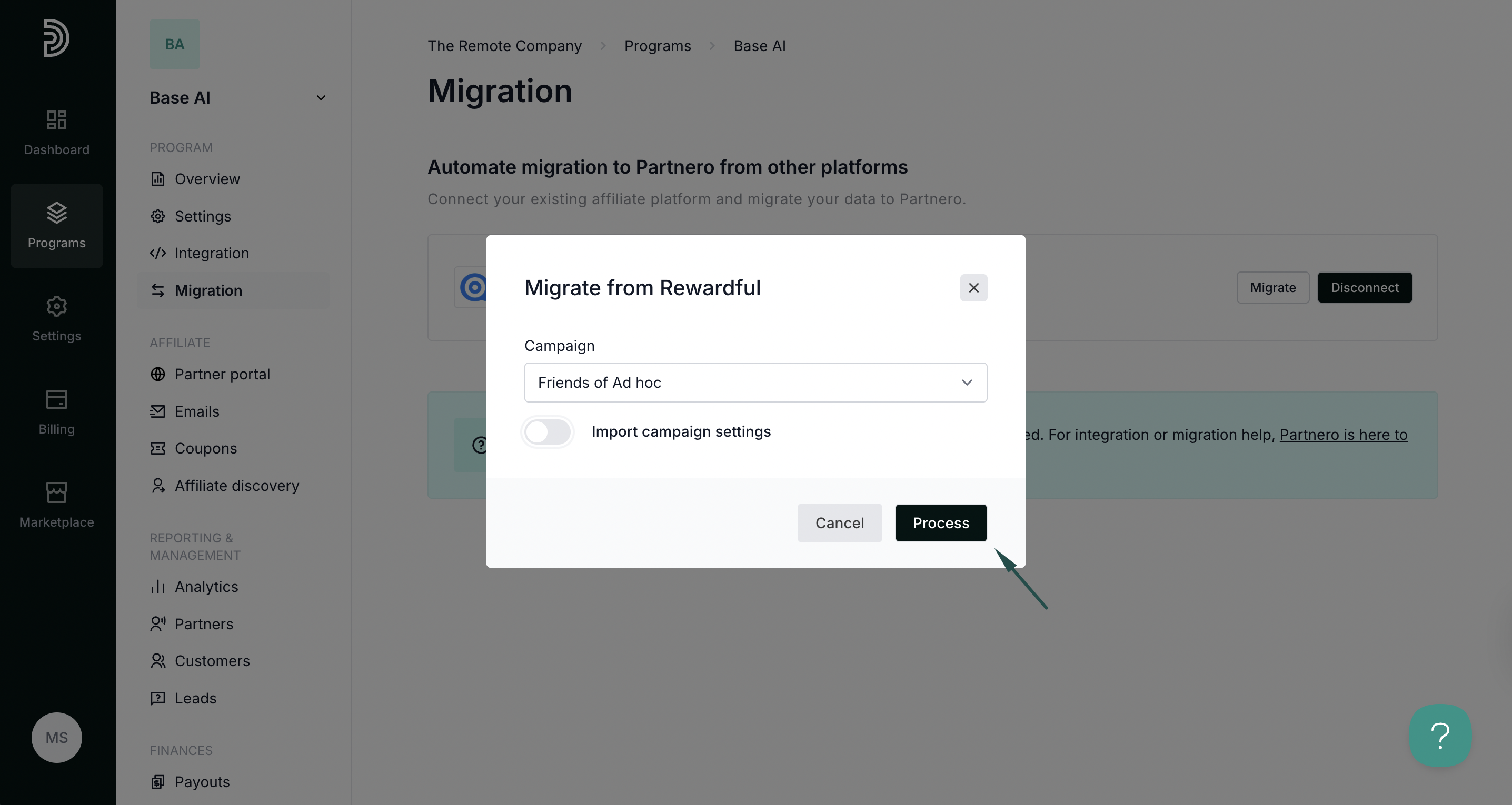Click the BA program avatar
The height and width of the screenshot is (805, 1512).
[174, 44]
